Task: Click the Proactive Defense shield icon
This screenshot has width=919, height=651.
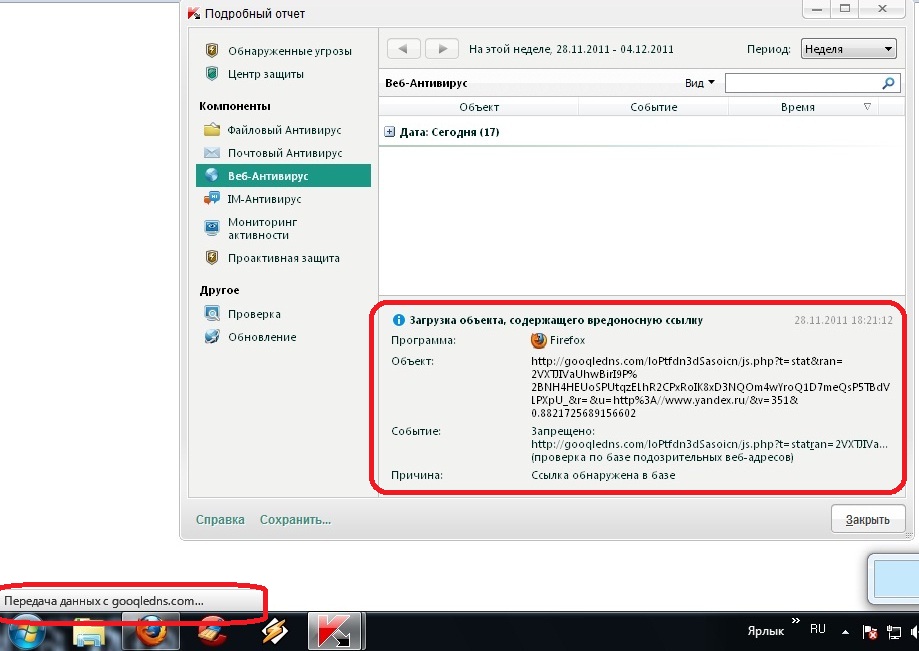Action: [x=211, y=258]
